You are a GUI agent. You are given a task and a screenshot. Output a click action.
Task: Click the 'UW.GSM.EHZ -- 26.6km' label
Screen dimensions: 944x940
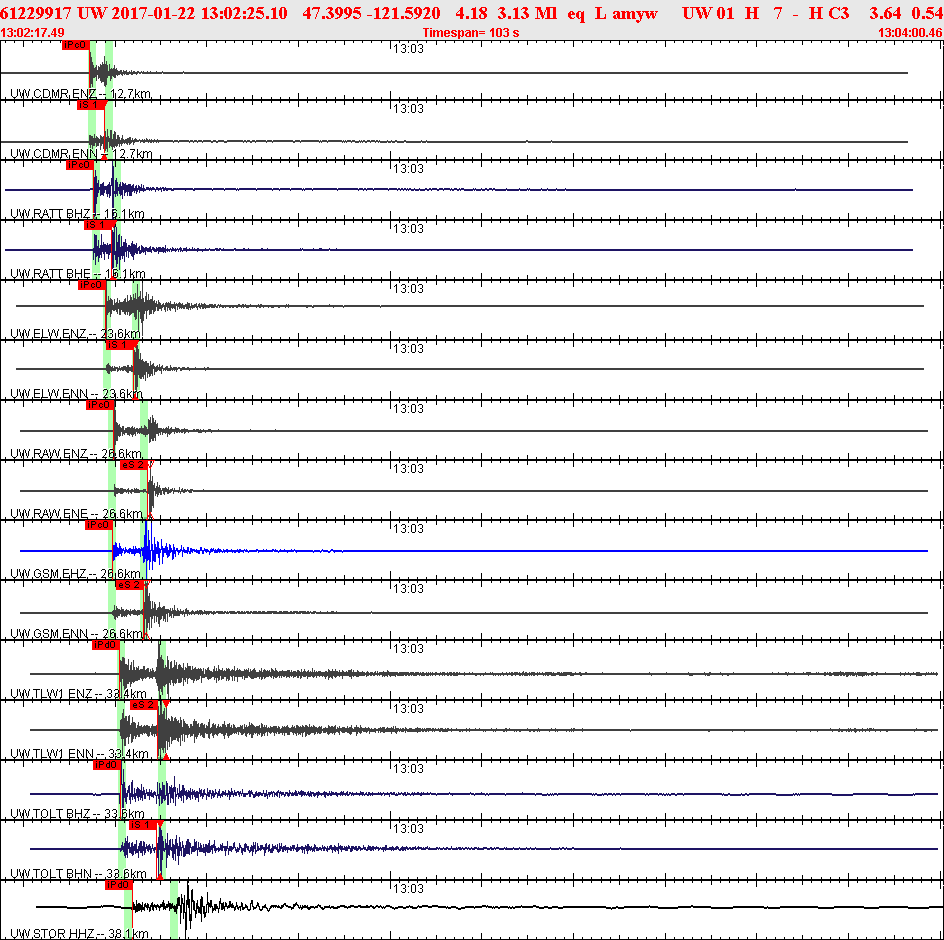click(x=76, y=574)
